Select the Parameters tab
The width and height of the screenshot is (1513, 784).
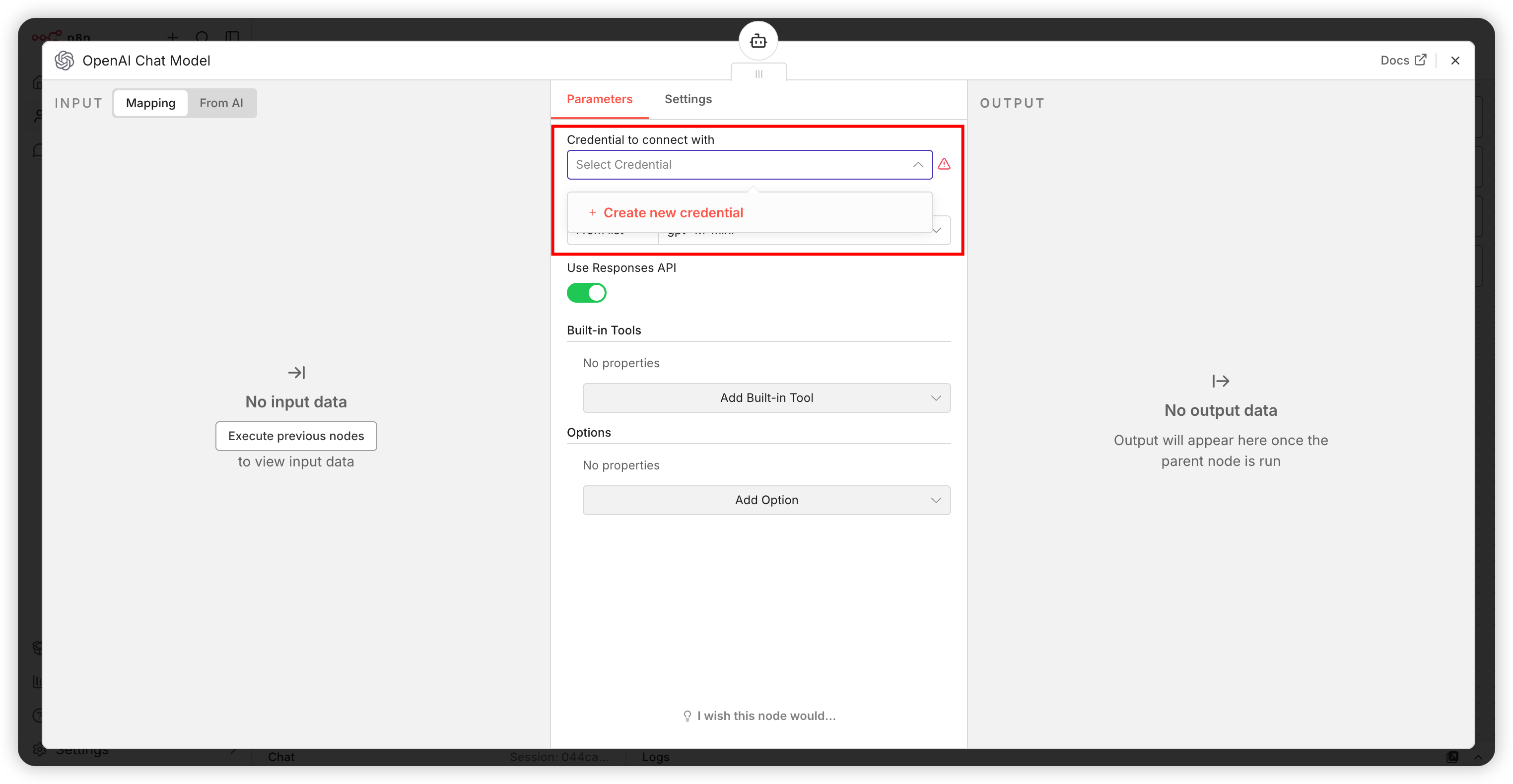(599, 99)
